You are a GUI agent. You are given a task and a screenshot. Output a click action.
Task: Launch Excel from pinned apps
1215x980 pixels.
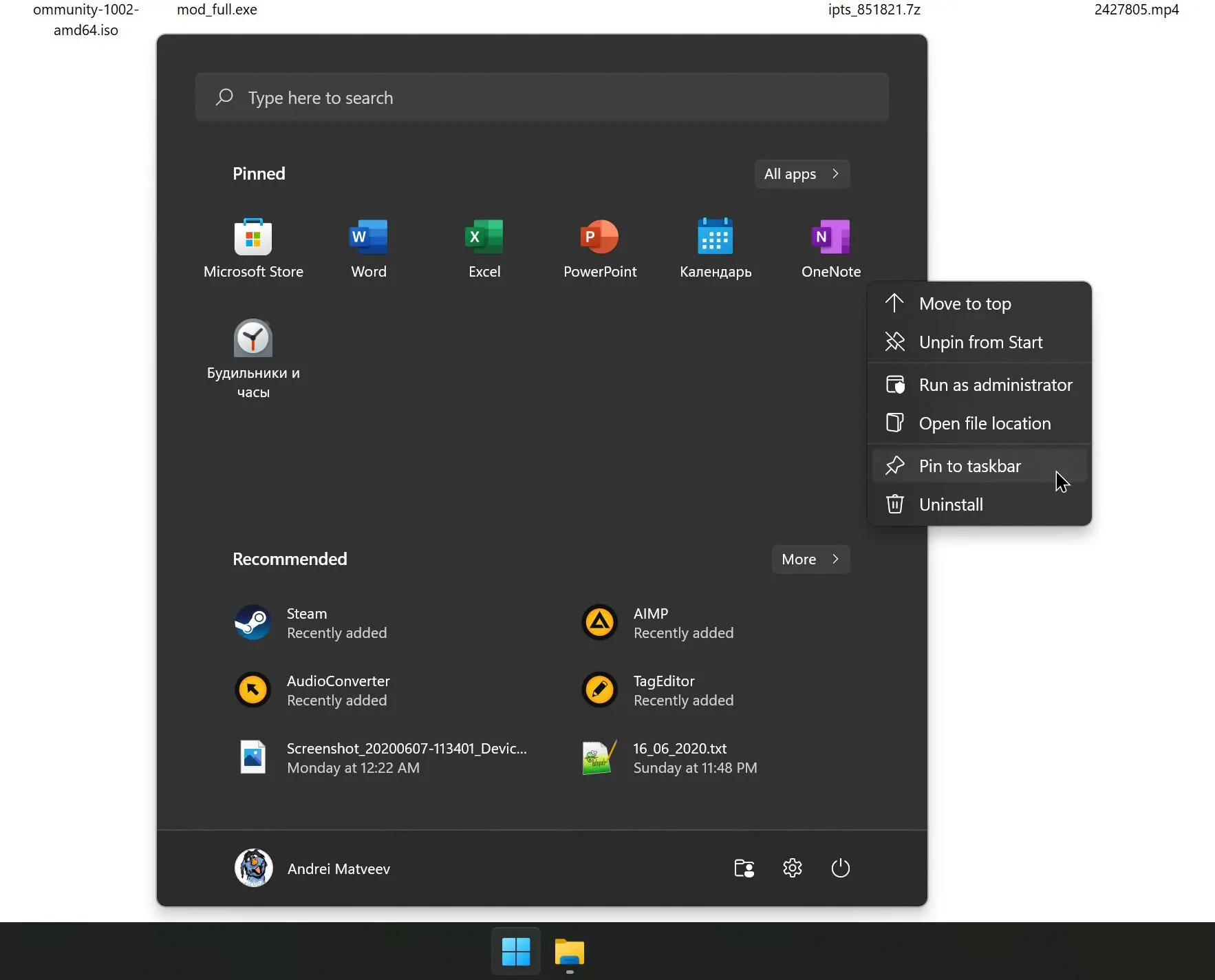coord(484,248)
